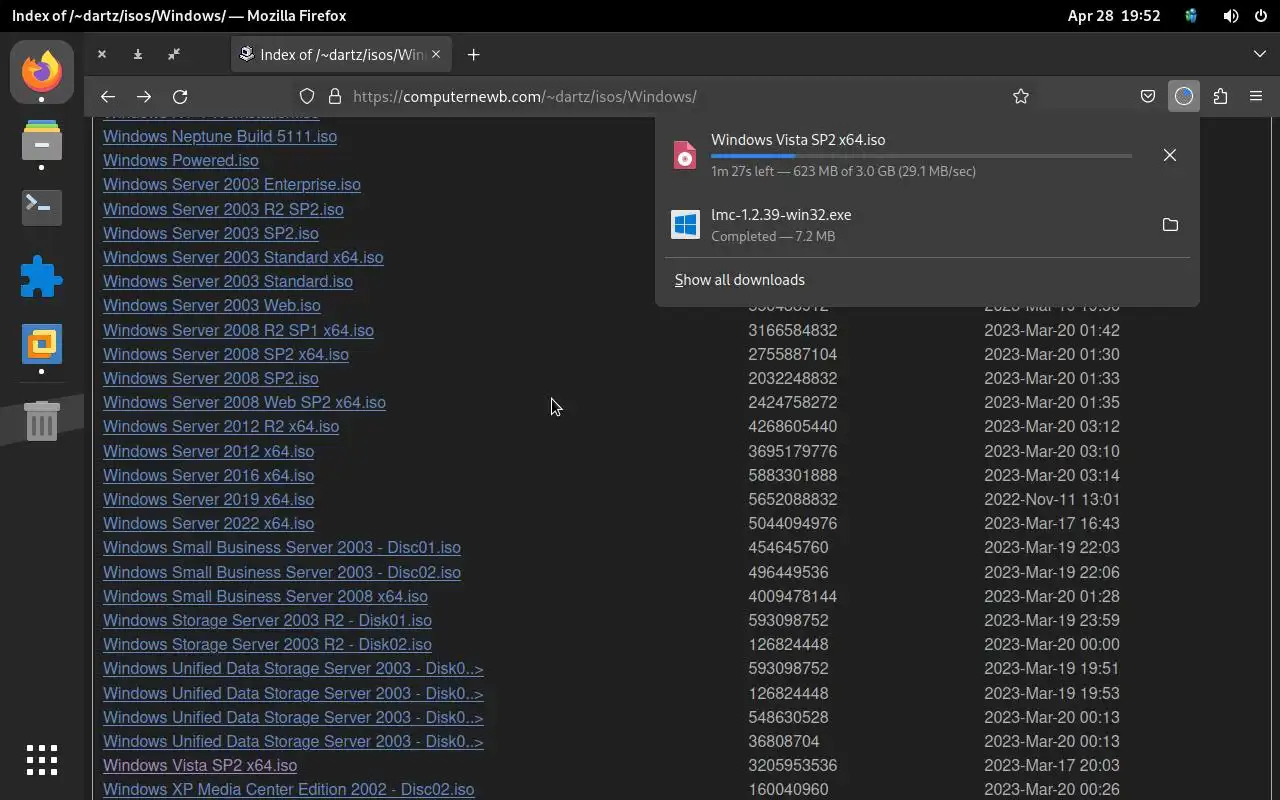Open a new browser tab
This screenshot has width=1280, height=800.
click(474, 54)
